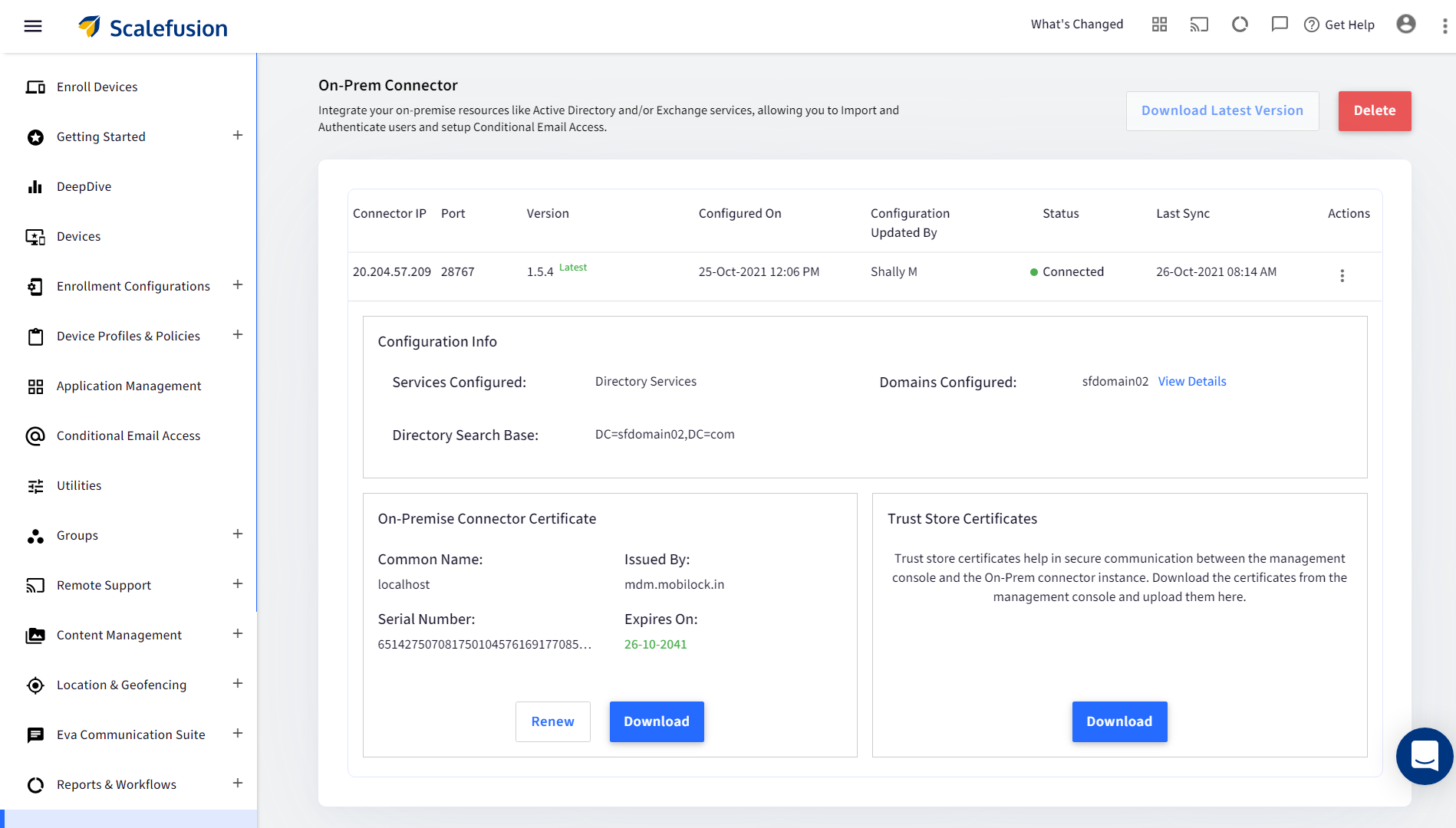Click Download Latest Version button
Image resolution: width=1456 pixels, height=828 pixels.
1222,111
